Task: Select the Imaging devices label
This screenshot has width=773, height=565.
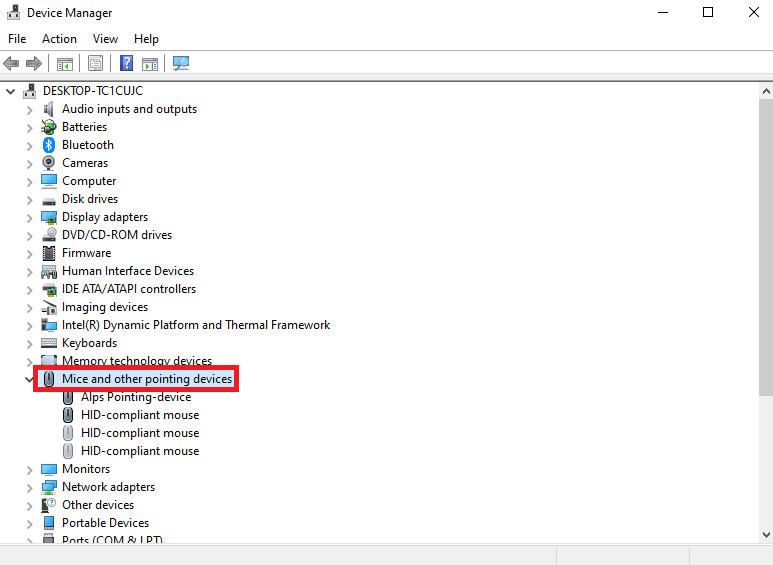Action: [x=105, y=307]
